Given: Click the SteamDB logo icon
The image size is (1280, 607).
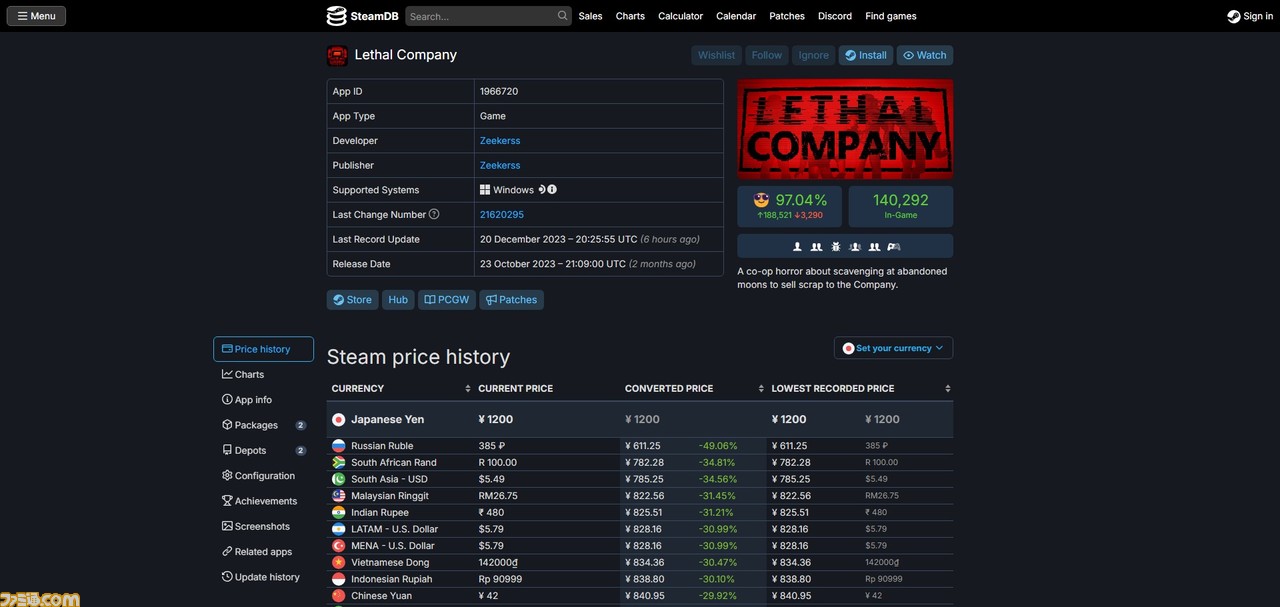Looking at the screenshot, I should (x=336, y=16).
